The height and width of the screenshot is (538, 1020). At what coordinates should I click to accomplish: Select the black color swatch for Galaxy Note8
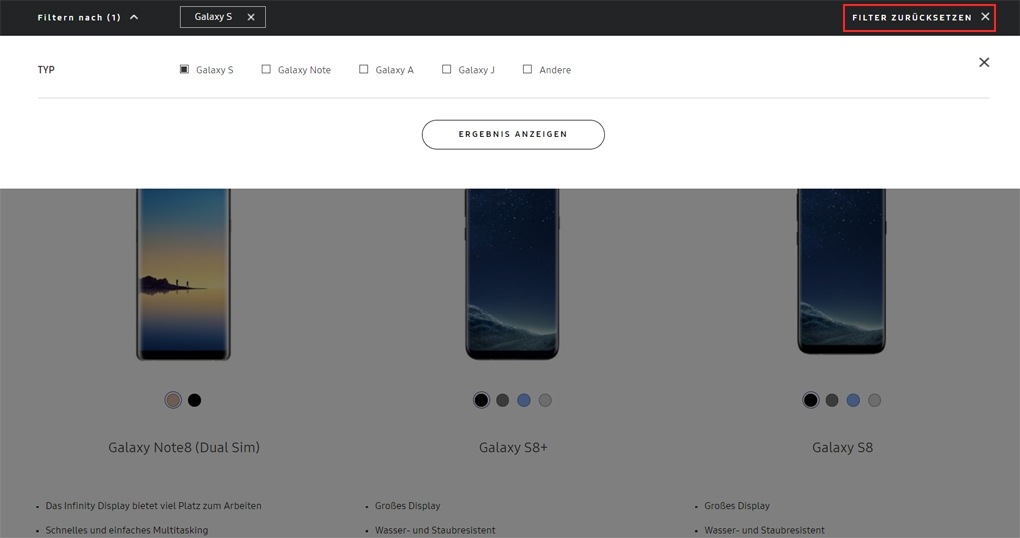pos(195,400)
